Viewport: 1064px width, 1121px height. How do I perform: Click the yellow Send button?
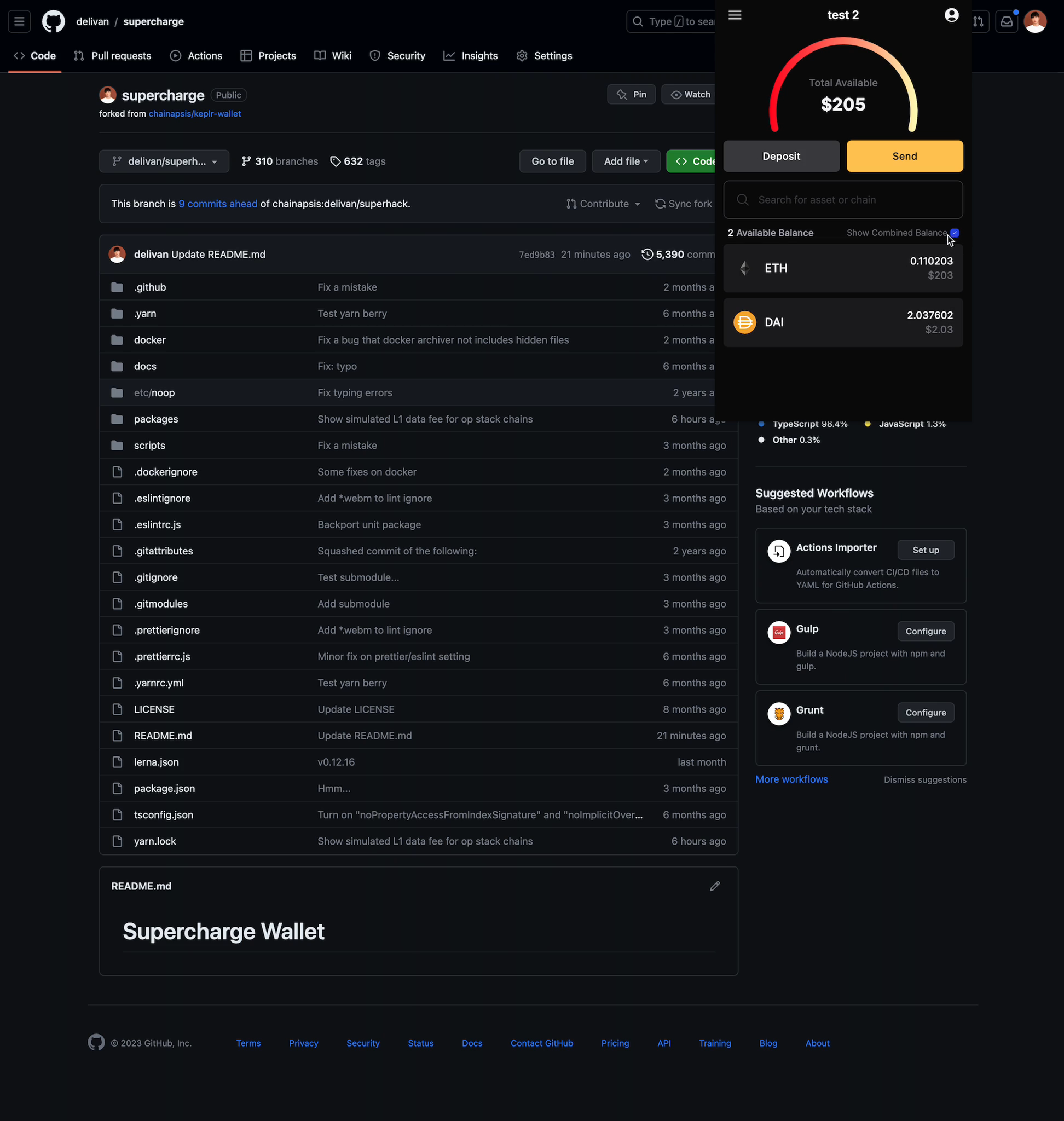(905, 156)
